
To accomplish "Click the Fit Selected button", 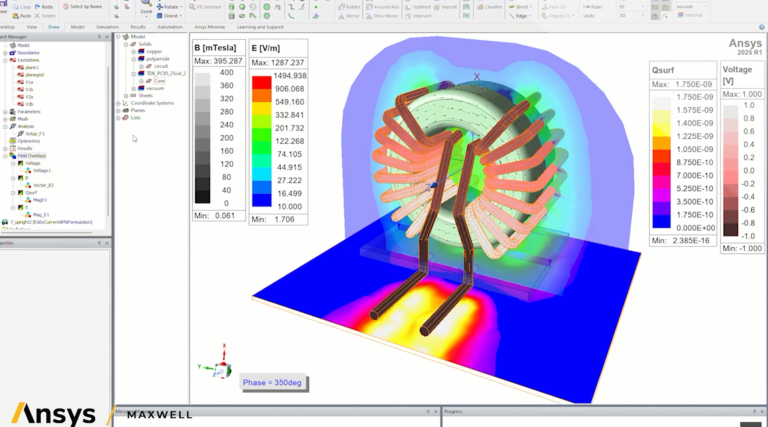I will coord(205,7).
